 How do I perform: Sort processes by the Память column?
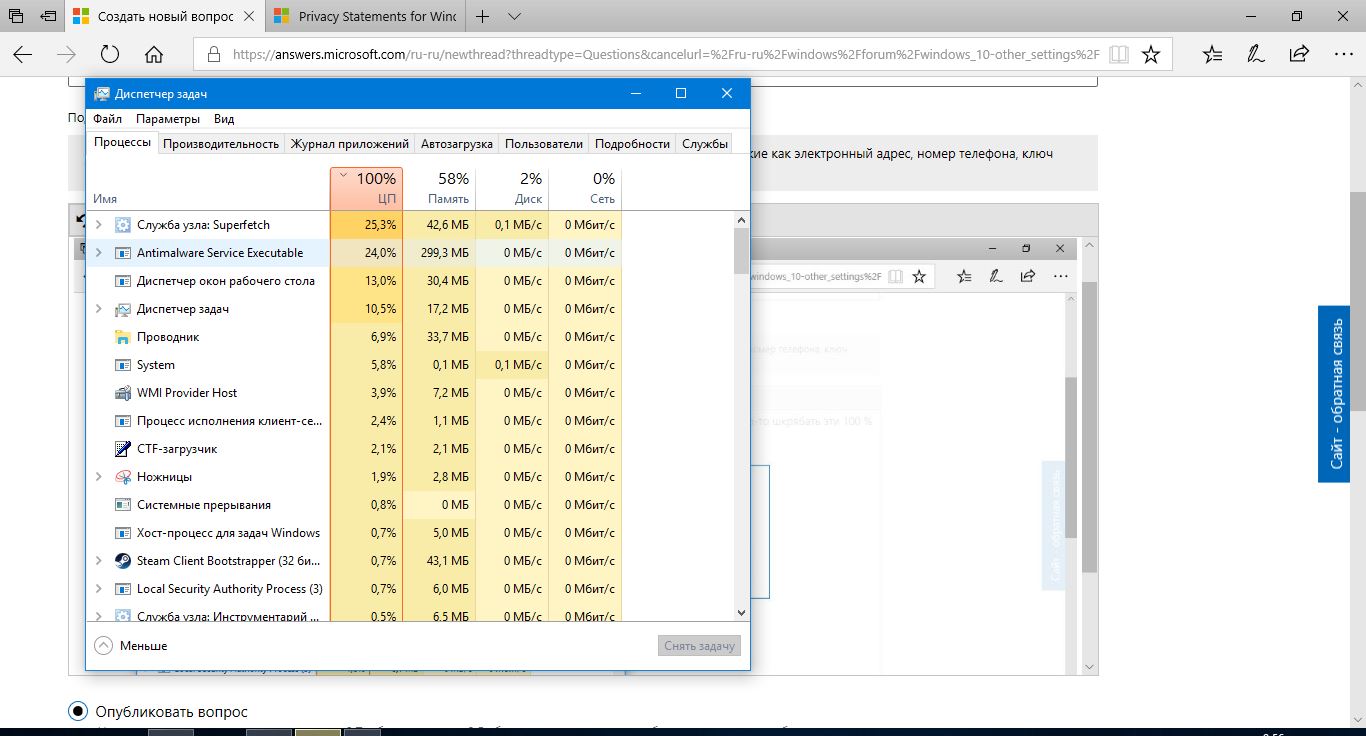pos(439,188)
